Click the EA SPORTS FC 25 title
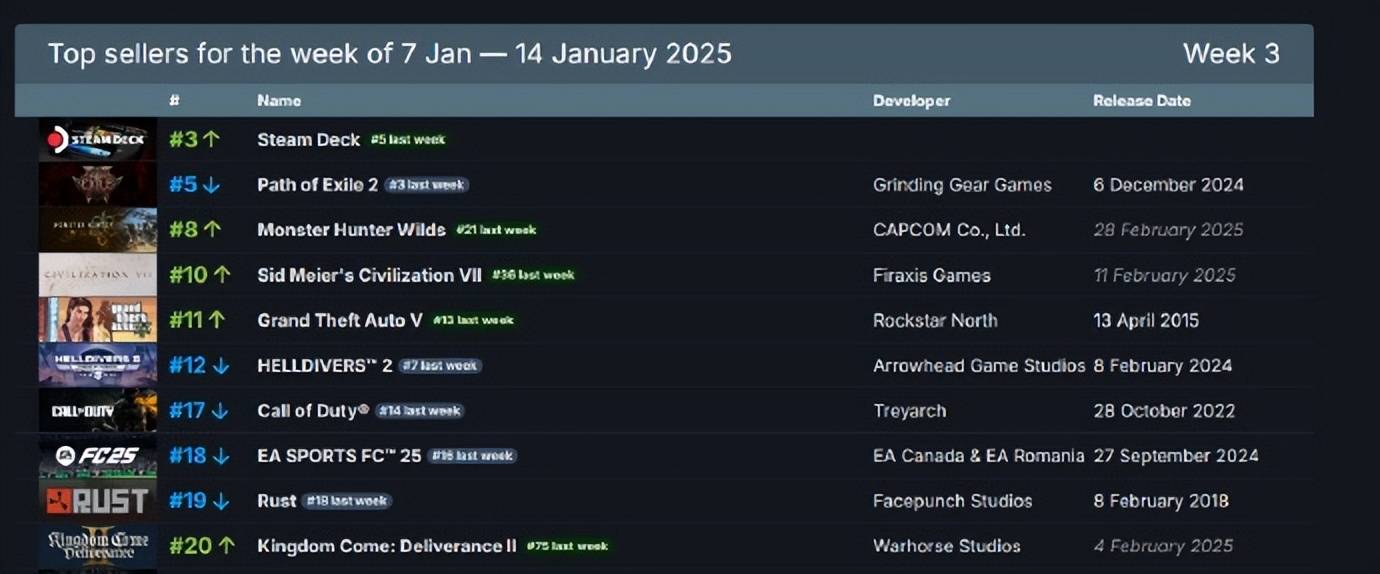The image size is (1380, 574). click(339, 456)
